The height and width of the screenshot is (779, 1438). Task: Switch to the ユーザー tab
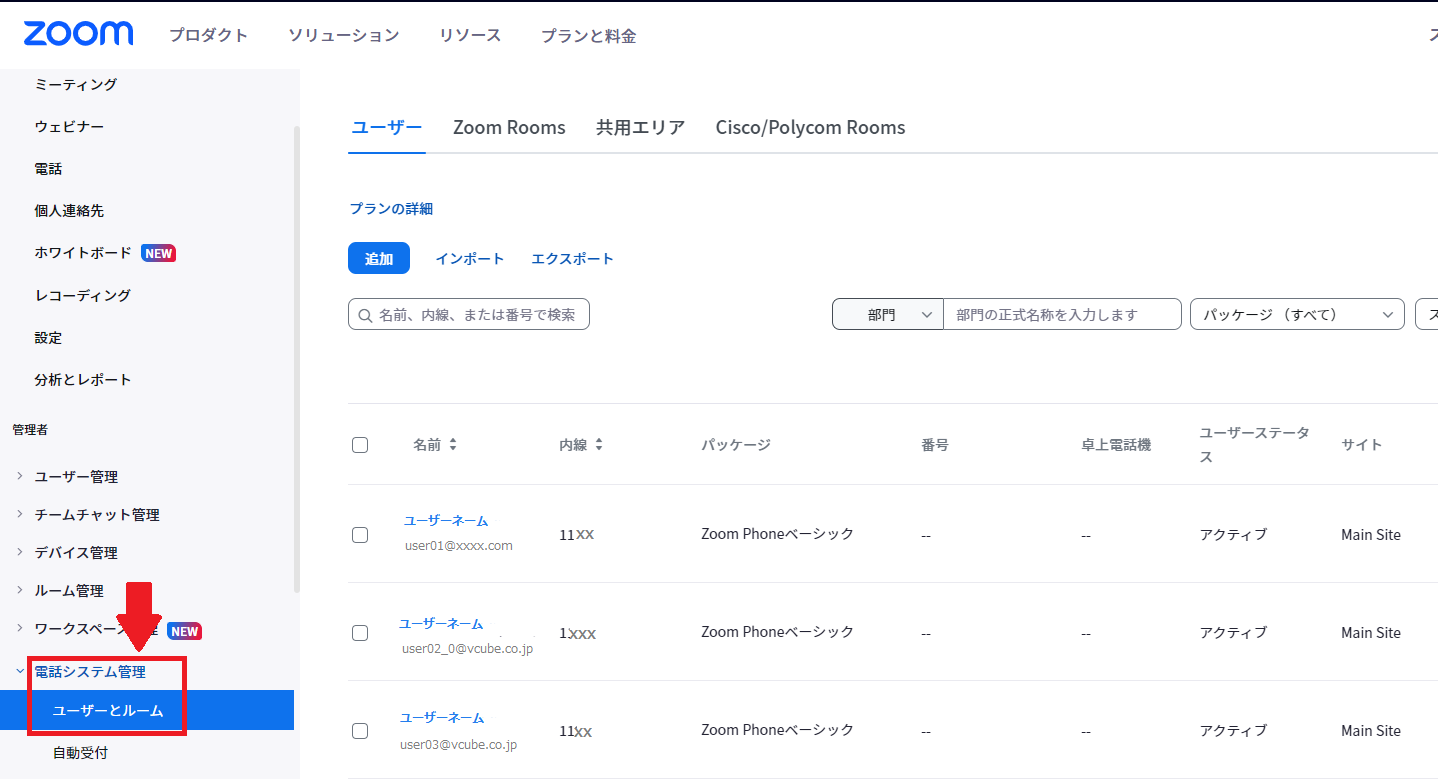[387, 127]
